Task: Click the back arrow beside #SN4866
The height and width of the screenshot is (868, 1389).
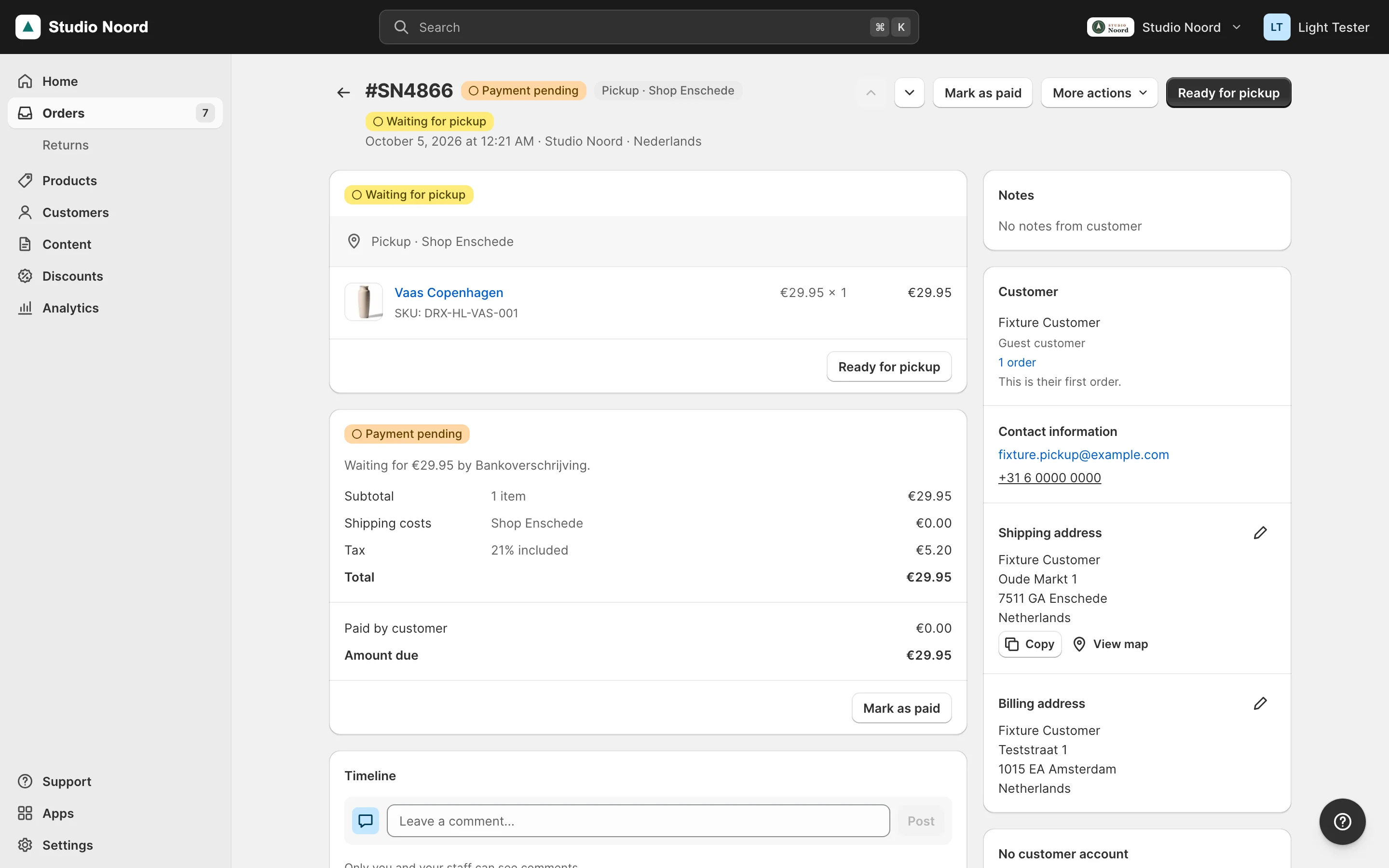Action: (x=343, y=93)
